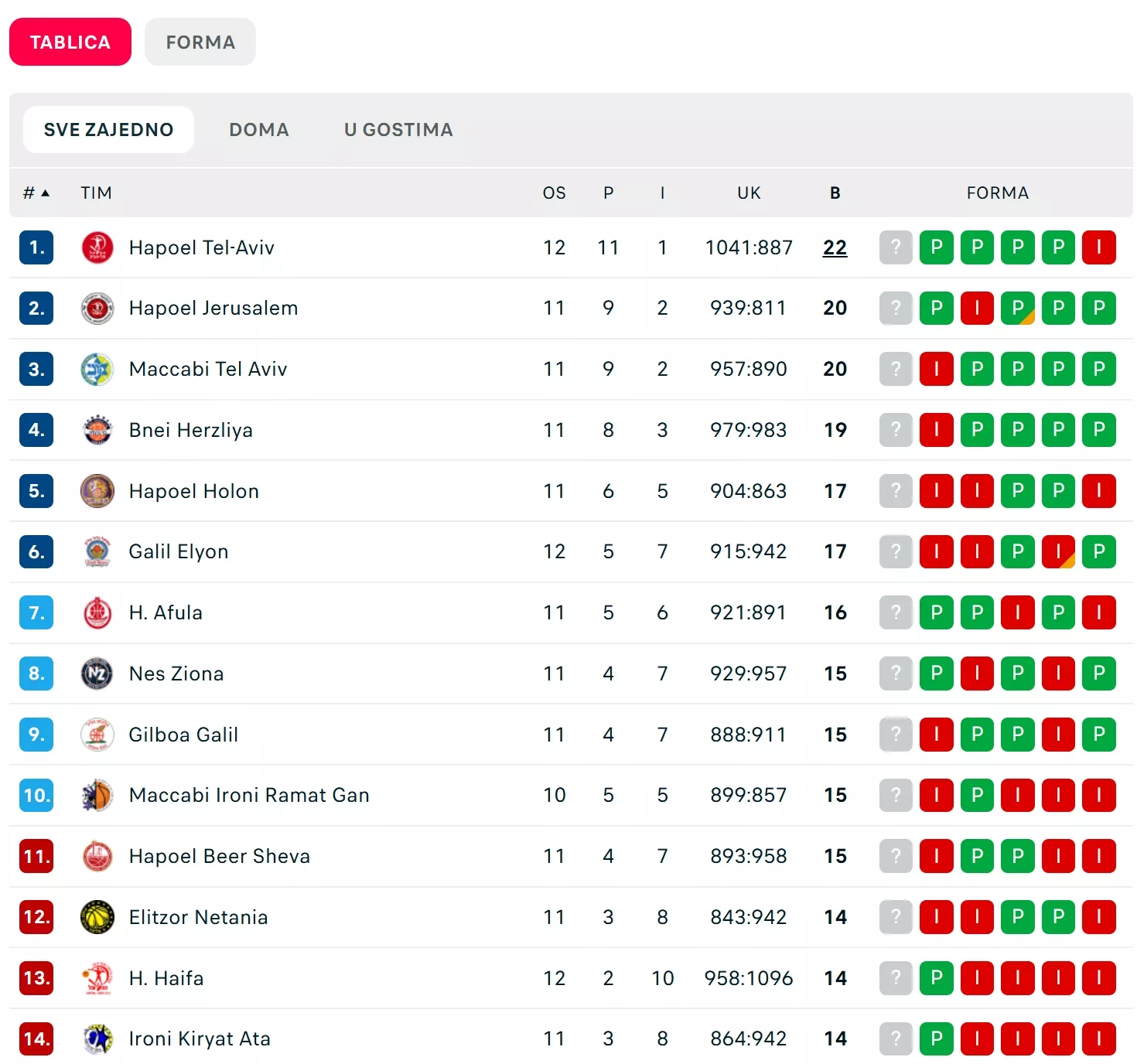The height and width of the screenshot is (1064, 1137).
Task: Switch to the FORMA view tab
Action: 200,43
